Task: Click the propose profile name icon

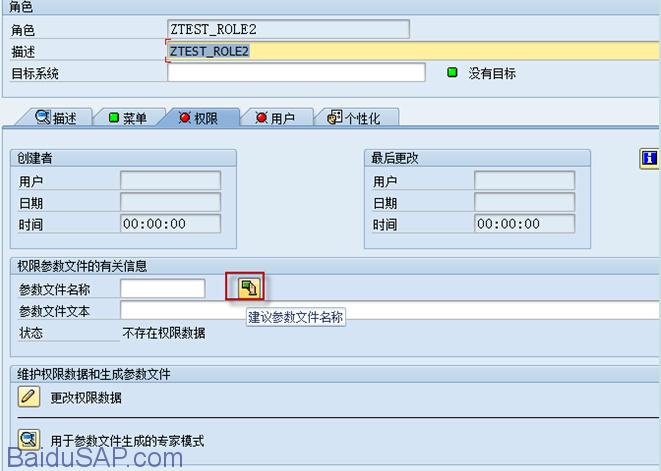Action: (x=247, y=288)
